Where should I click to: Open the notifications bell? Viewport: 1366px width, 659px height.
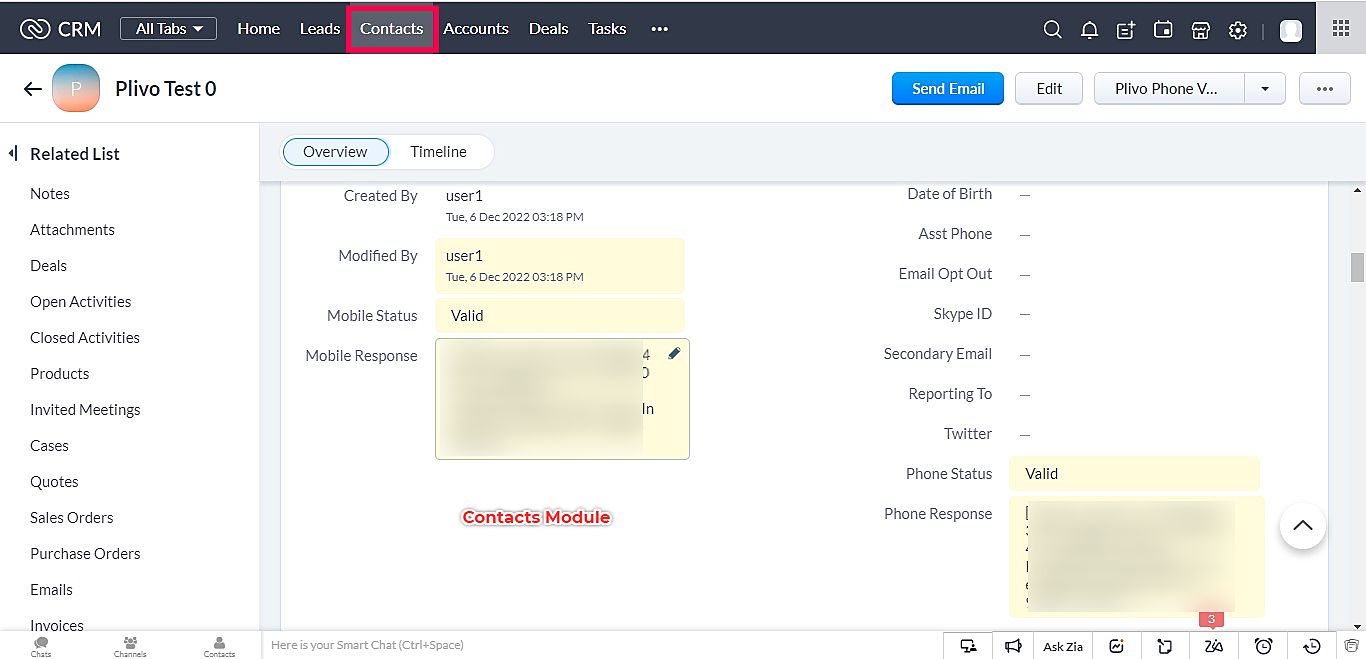pyautogui.click(x=1089, y=30)
